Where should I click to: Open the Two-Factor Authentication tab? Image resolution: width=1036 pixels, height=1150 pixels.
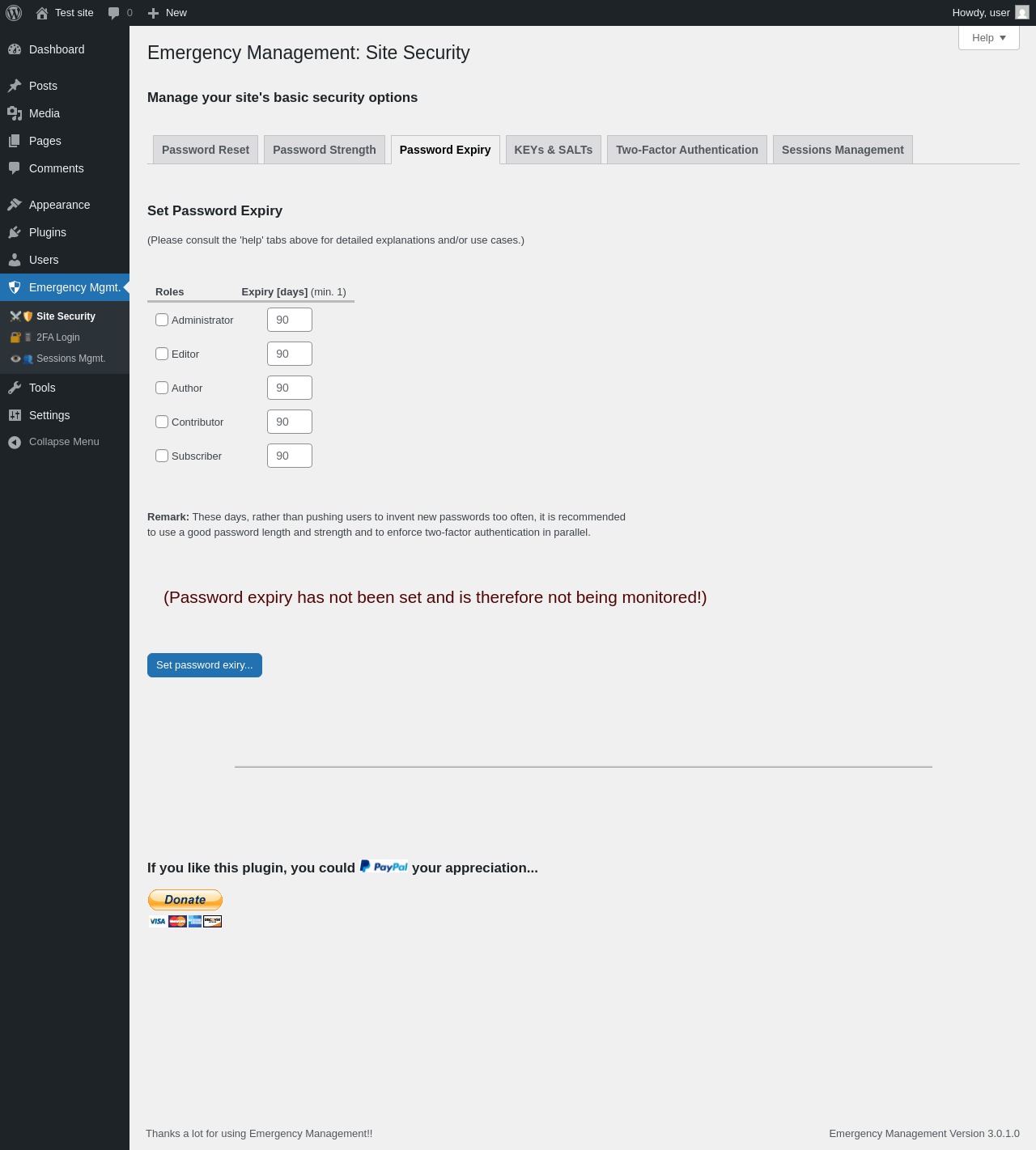click(x=686, y=150)
